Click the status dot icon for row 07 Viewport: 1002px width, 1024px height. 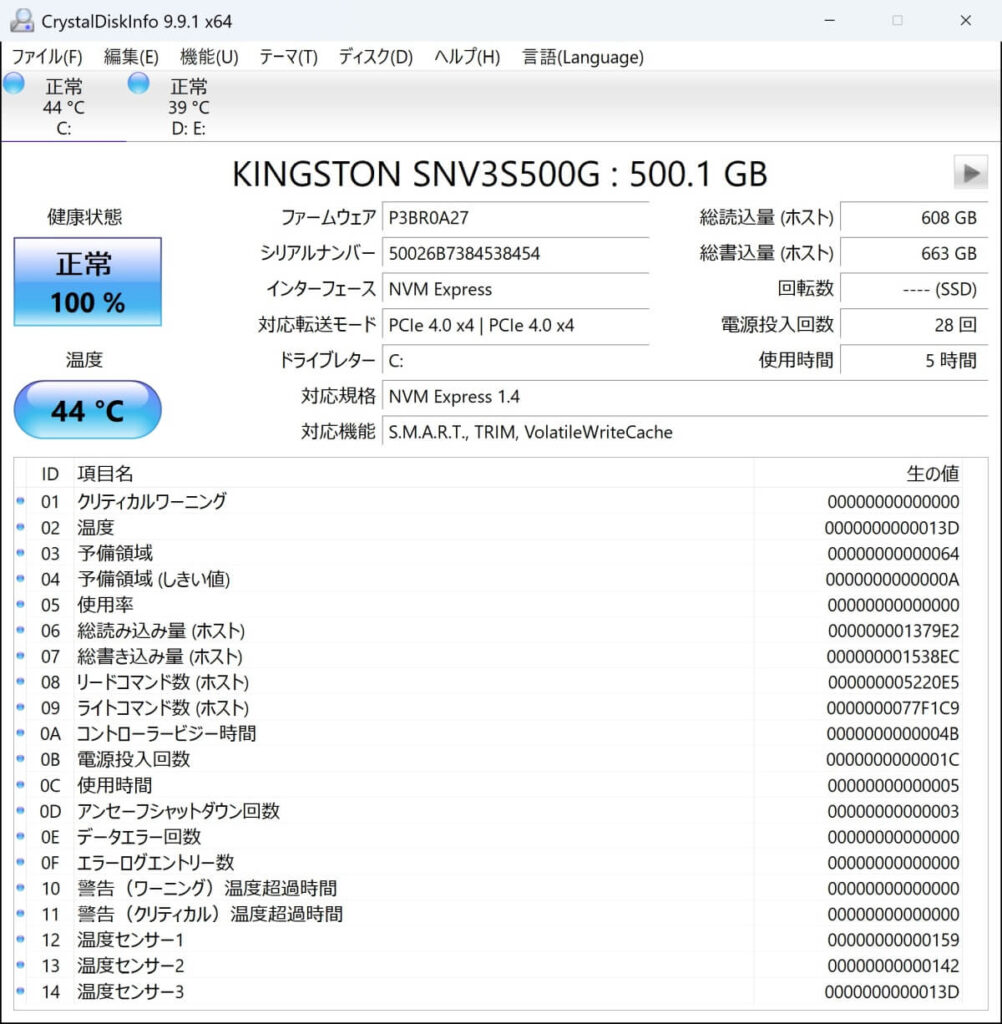coord(20,656)
